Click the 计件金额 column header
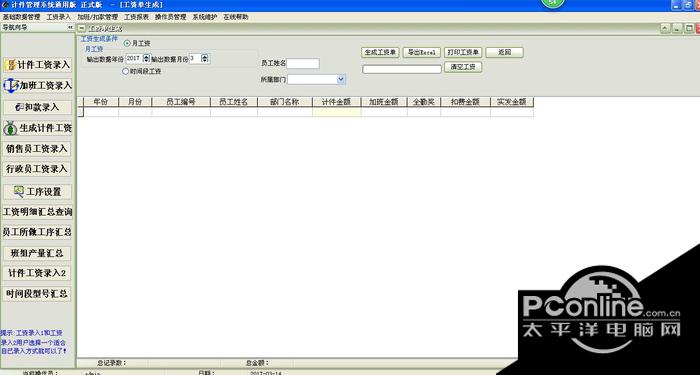The height and width of the screenshot is (375, 700). (x=337, y=102)
